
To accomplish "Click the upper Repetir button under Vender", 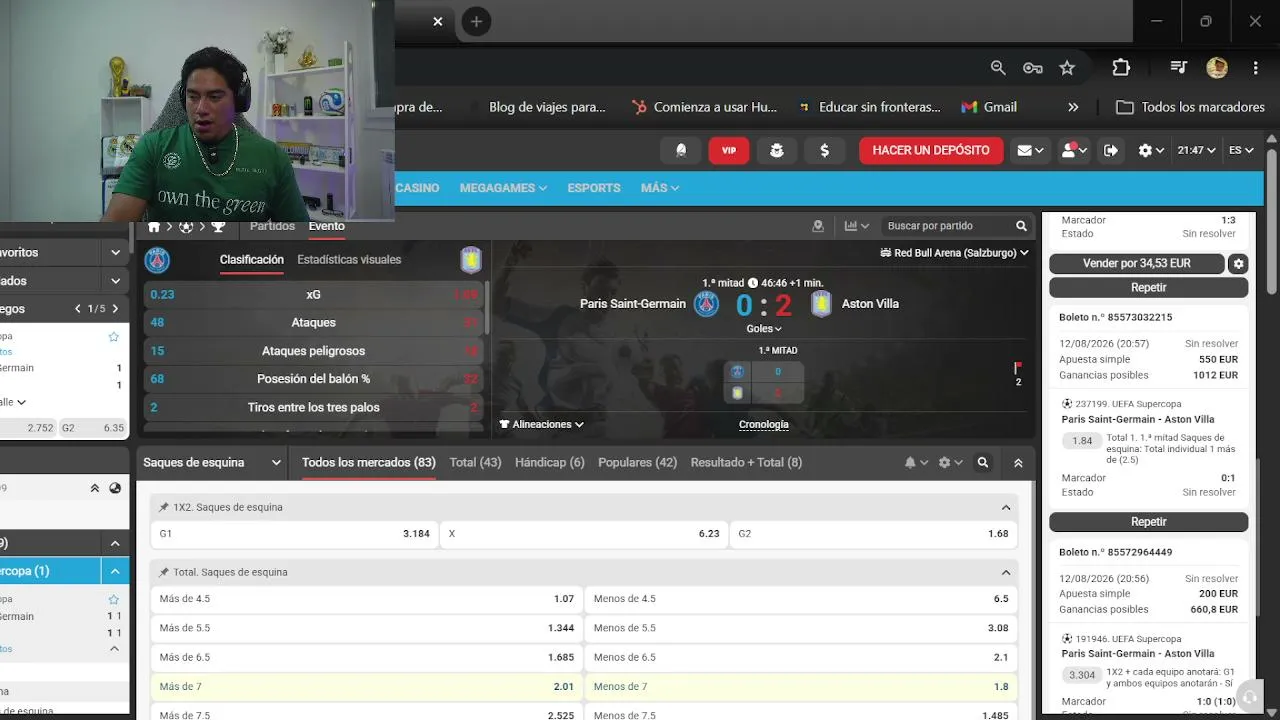I will 1148,288.
